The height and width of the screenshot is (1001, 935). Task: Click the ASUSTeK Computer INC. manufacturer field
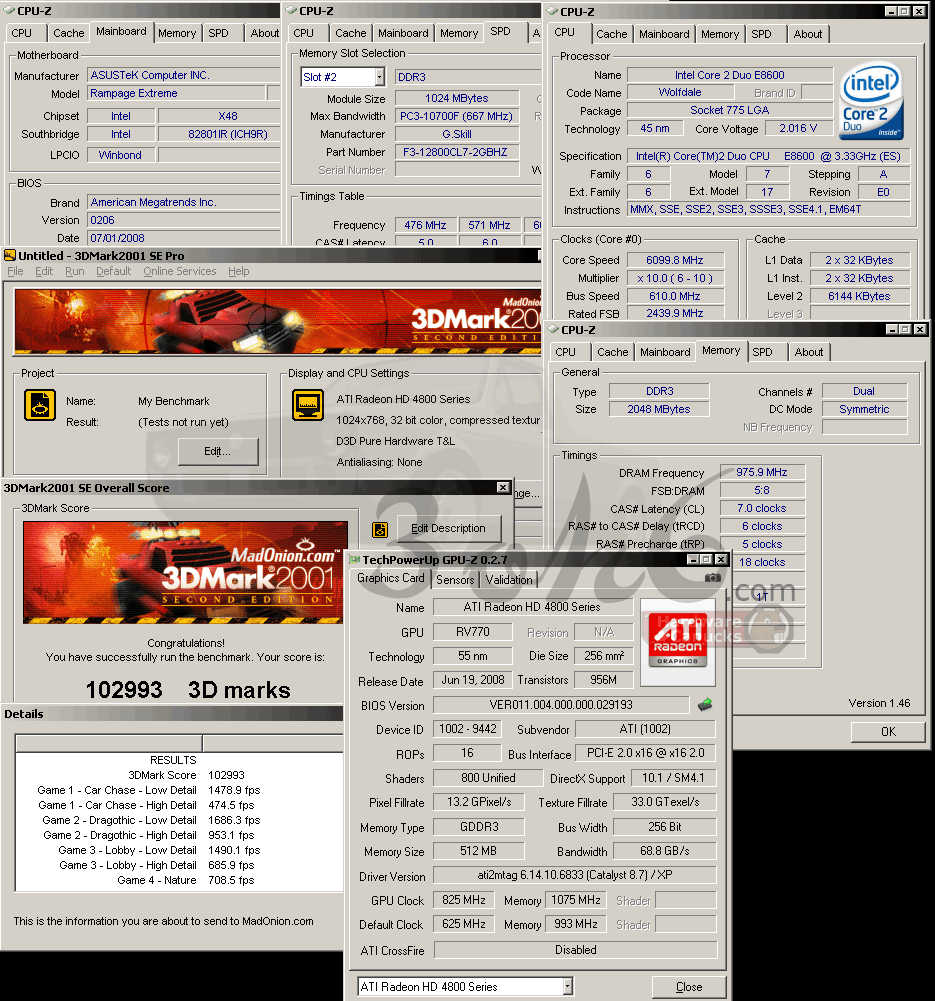click(x=183, y=75)
